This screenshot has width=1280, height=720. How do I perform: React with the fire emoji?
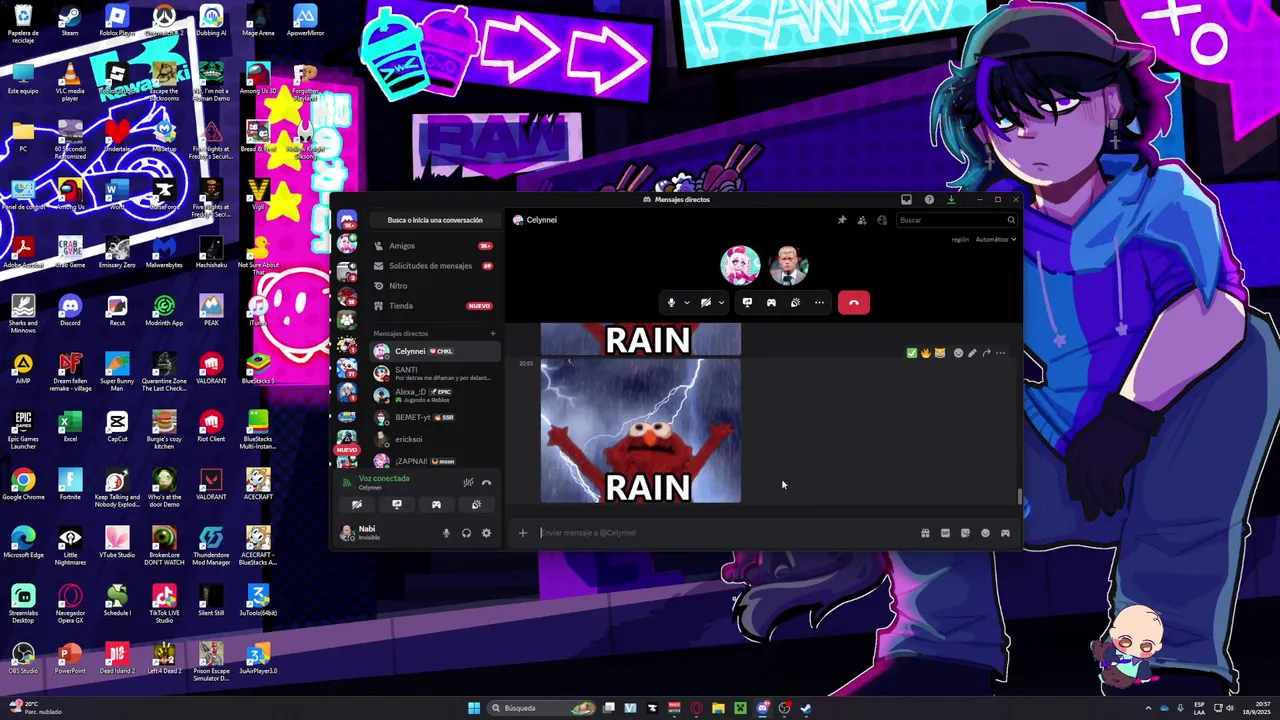pos(925,353)
